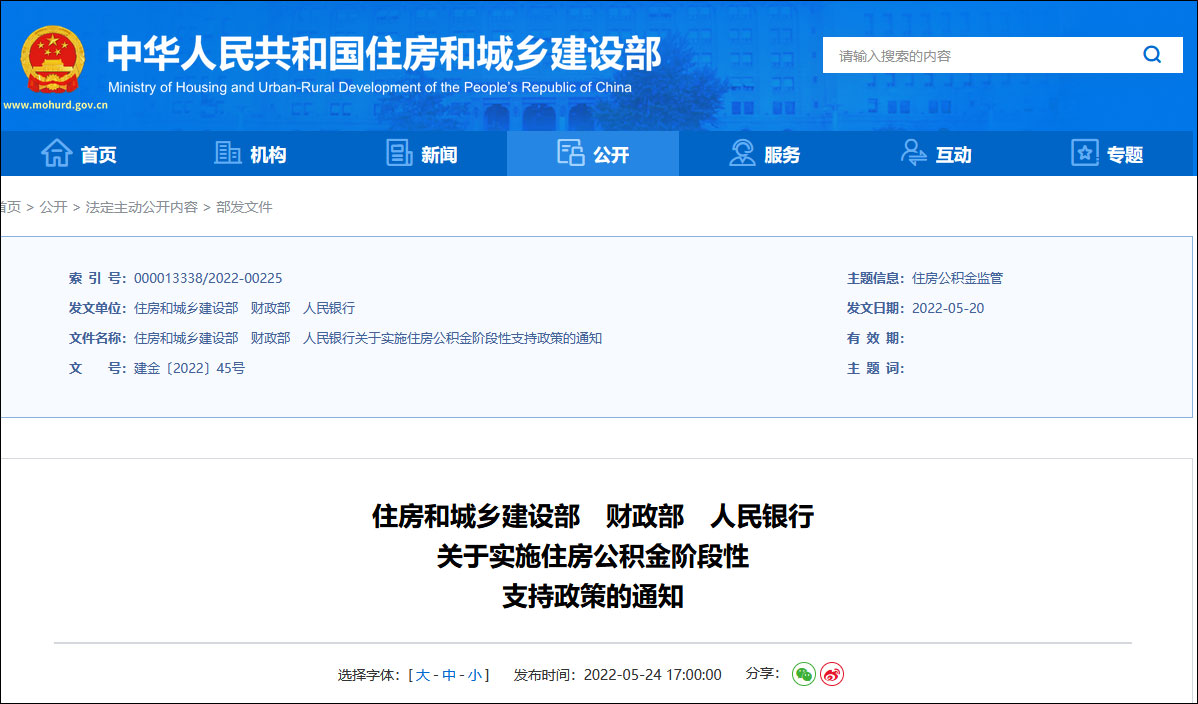Image resolution: width=1198 pixels, height=704 pixels.
Task: Select the building icon beside 机构
Action: (227, 152)
